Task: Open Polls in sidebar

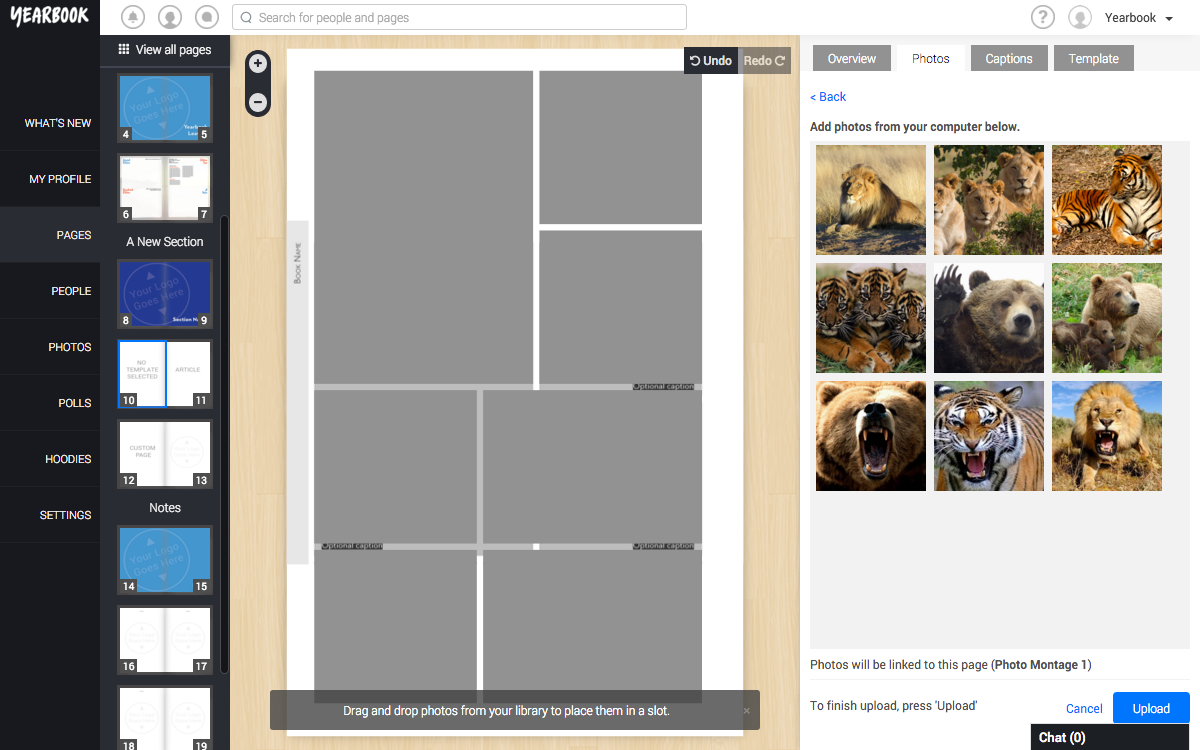Action: pos(50,403)
